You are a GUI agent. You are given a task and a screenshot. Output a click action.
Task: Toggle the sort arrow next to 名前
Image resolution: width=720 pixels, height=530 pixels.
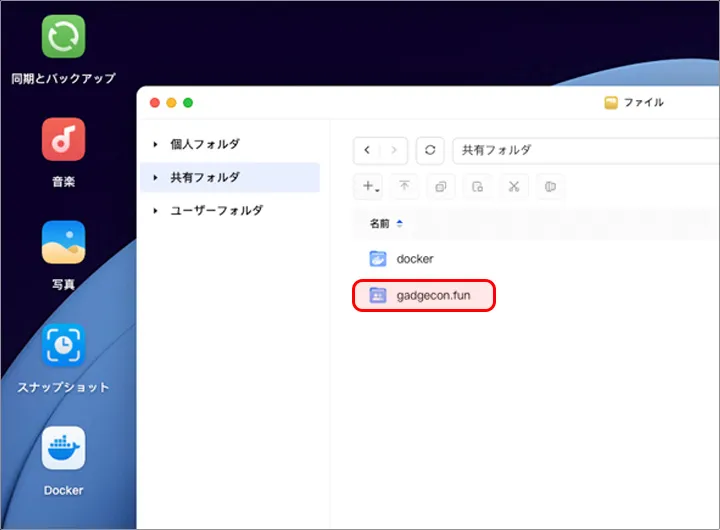click(x=399, y=224)
